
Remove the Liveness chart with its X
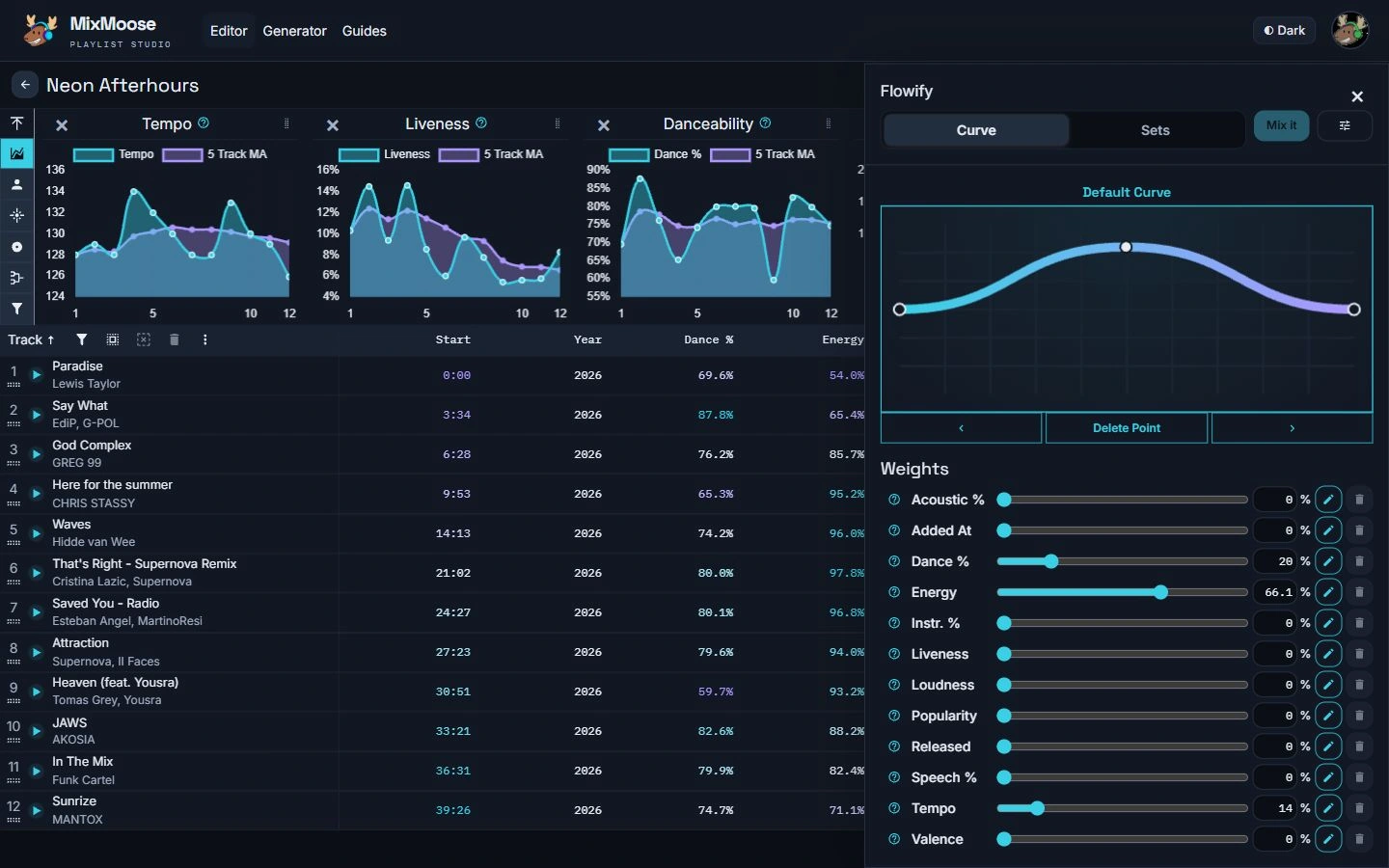click(333, 125)
